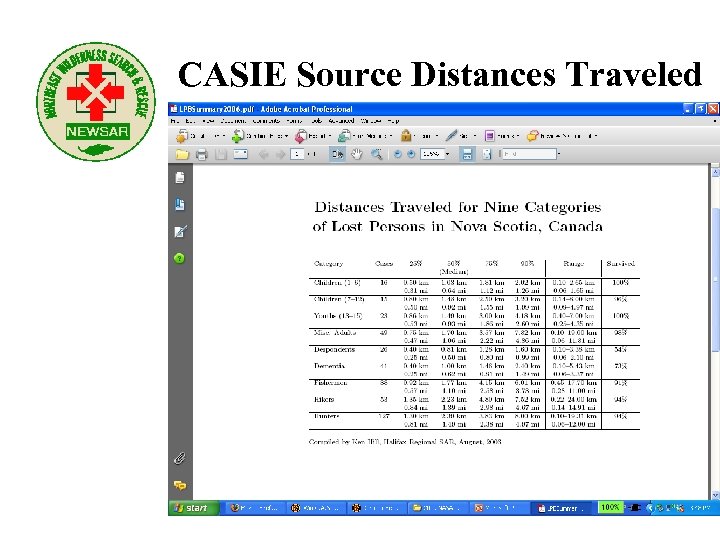
Task: Click the green 100% battery indicator
Action: 610,507
